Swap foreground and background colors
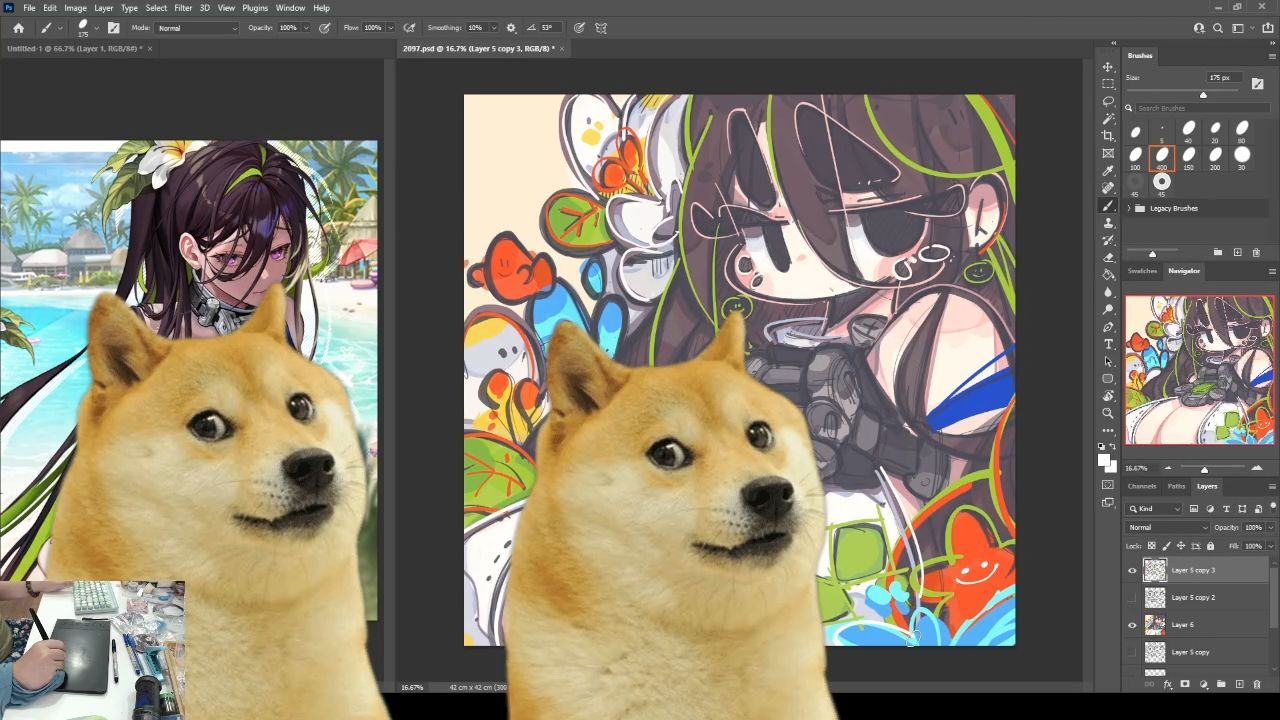 1114,447
